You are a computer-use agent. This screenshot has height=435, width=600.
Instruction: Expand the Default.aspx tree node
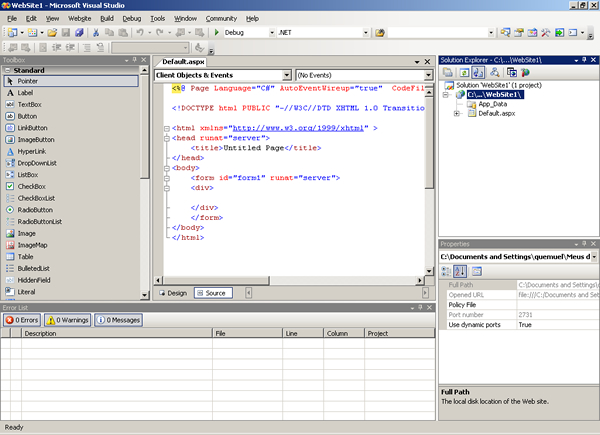click(456, 114)
